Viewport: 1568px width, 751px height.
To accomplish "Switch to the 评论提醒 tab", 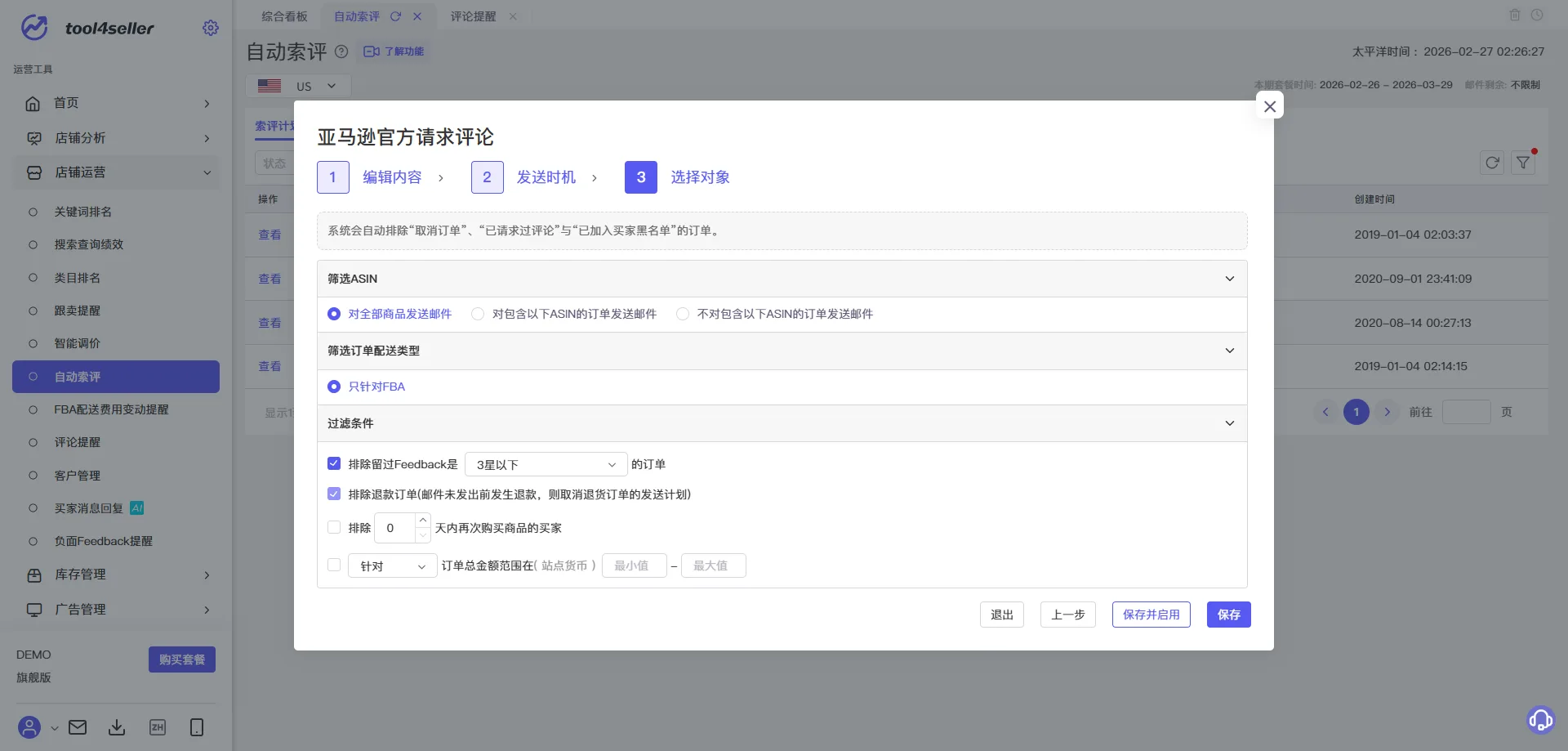I will pyautogui.click(x=473, y=16).
